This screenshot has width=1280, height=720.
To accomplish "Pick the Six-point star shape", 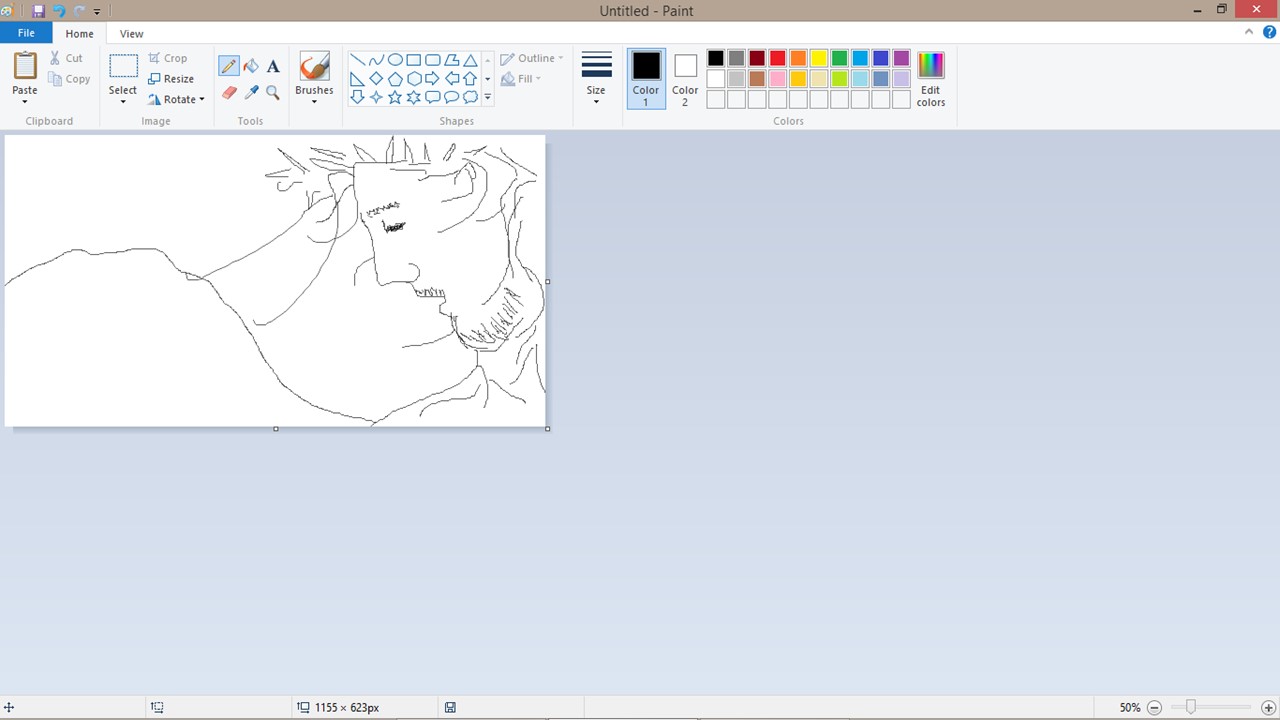I will [x=414, y=97].
